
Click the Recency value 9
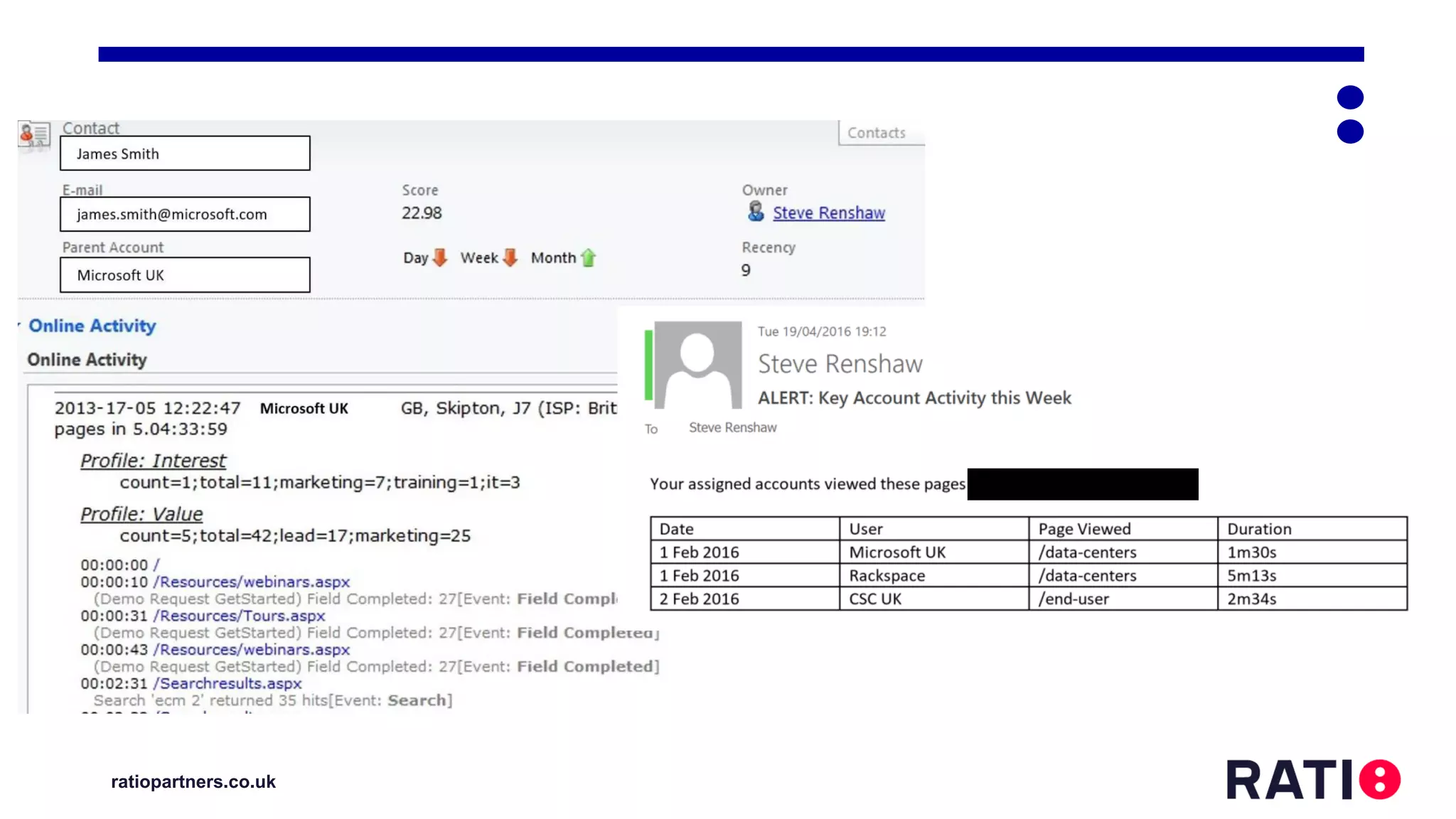746,270
